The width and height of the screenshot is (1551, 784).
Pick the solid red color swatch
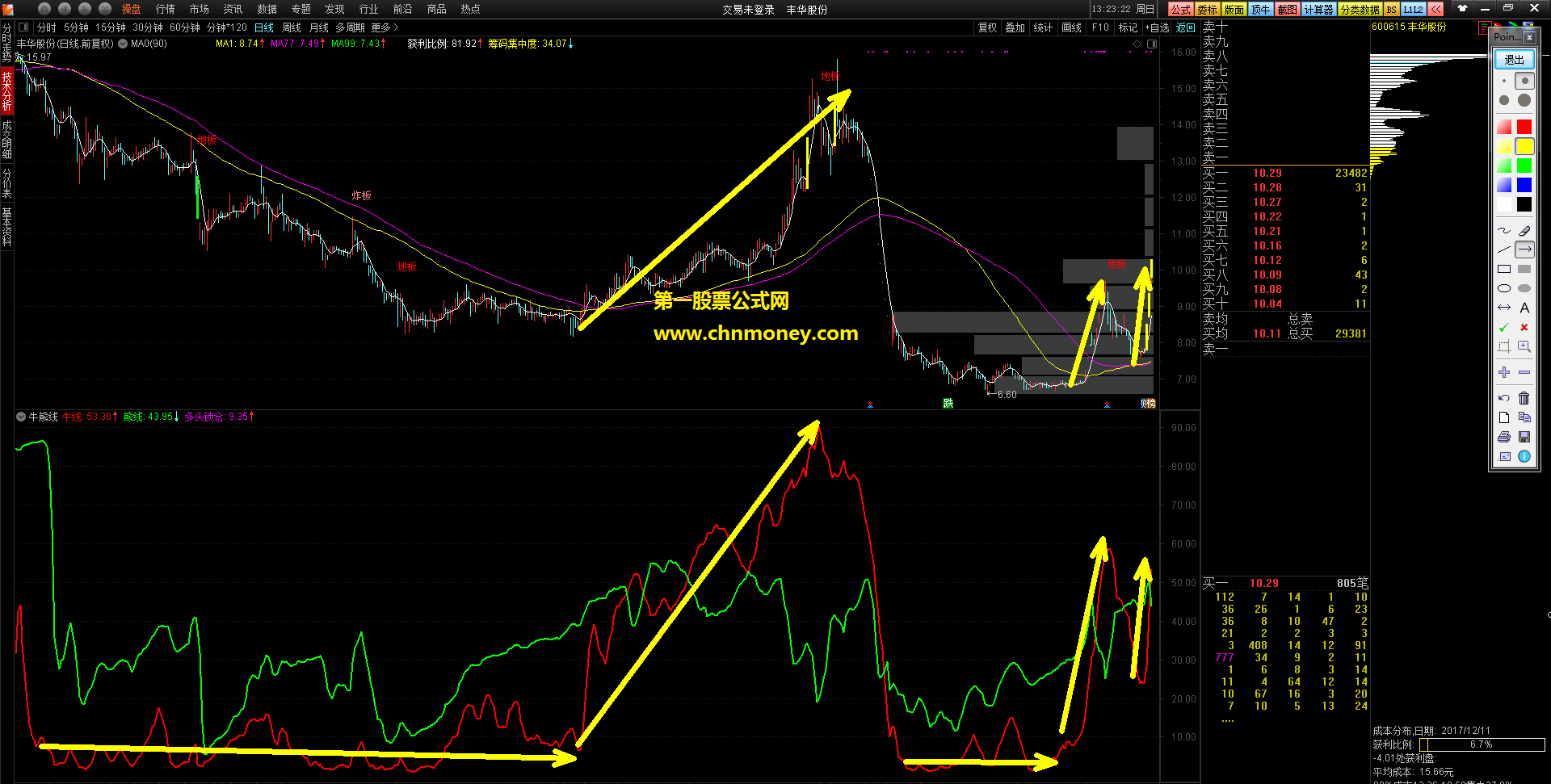coord(1524,127)
